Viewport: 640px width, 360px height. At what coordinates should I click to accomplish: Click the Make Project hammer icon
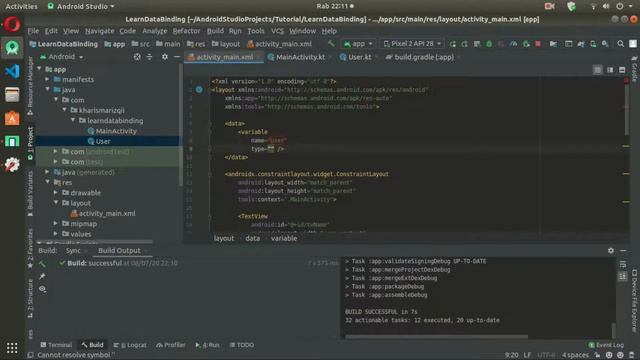click(331, 44)
